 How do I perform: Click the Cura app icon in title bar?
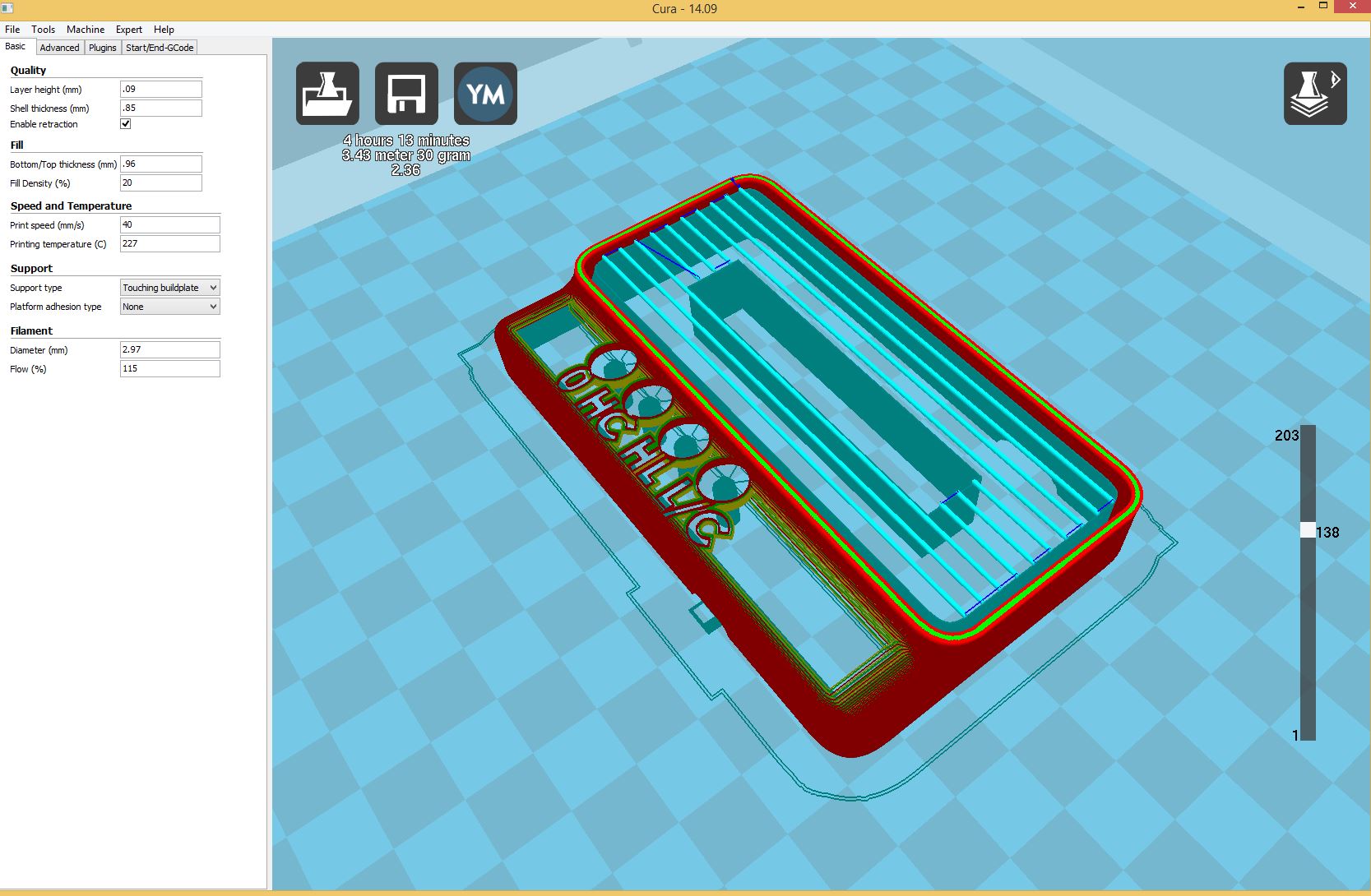[x=8, y=7]
